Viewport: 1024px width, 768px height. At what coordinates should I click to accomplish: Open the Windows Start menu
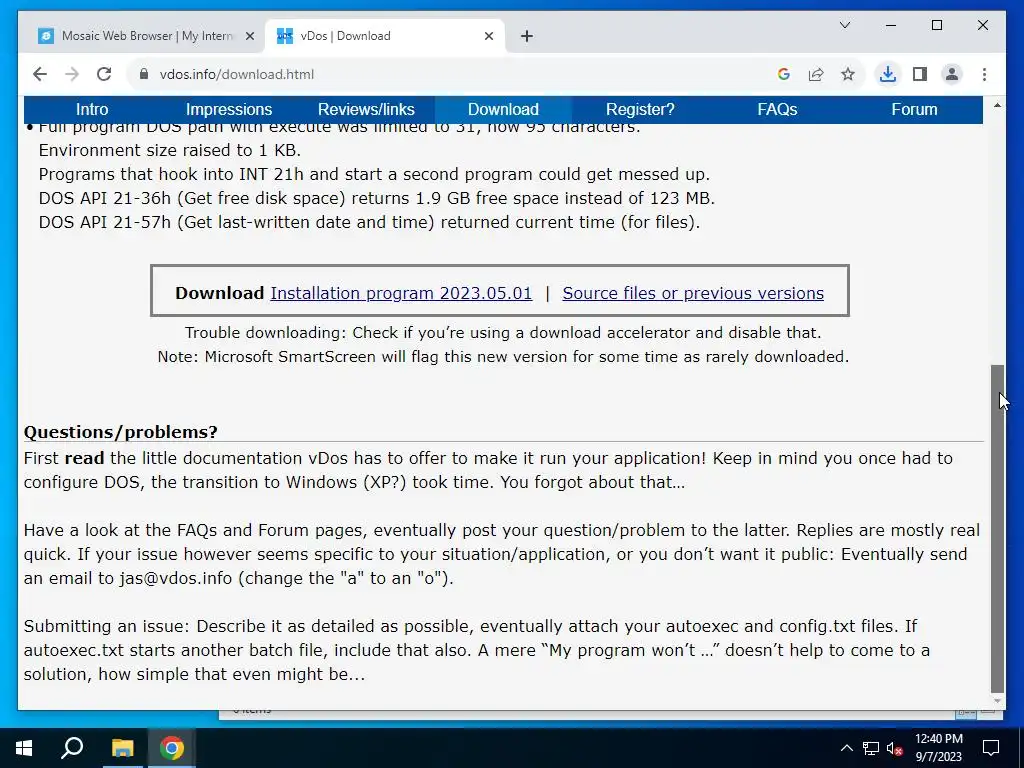[x=24, y=748]
